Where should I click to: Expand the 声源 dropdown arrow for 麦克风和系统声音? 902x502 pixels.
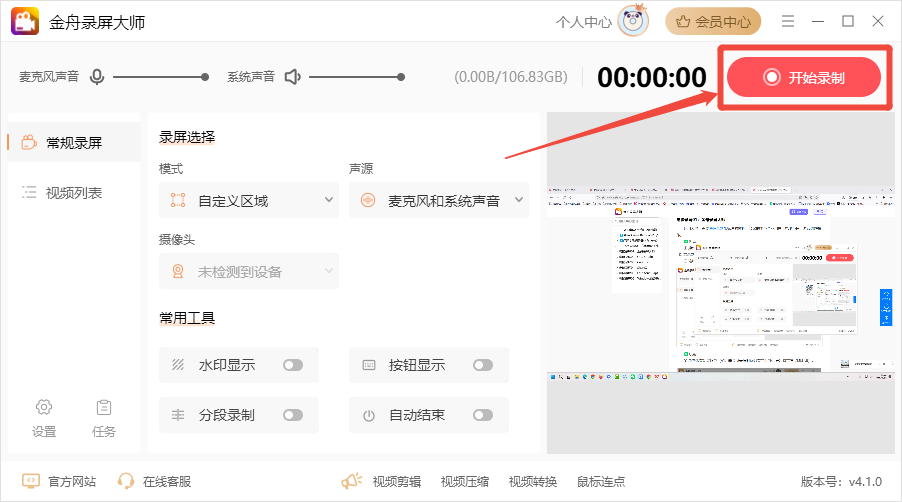518,200
